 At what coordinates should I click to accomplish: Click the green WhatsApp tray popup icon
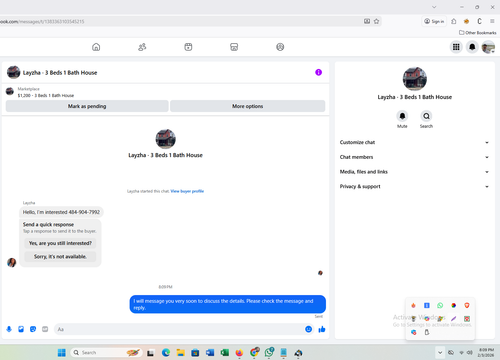[x=440, y=305]
